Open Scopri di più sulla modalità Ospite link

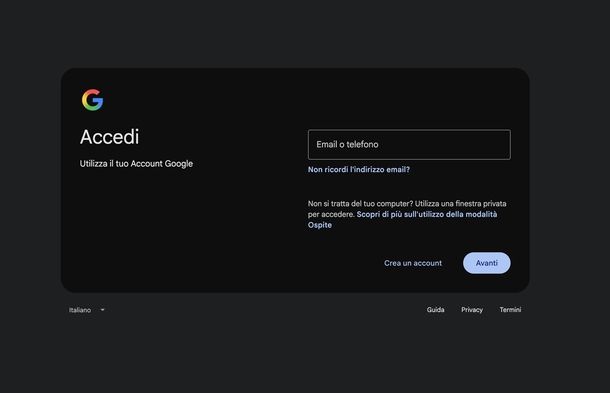tap(402, 219)
